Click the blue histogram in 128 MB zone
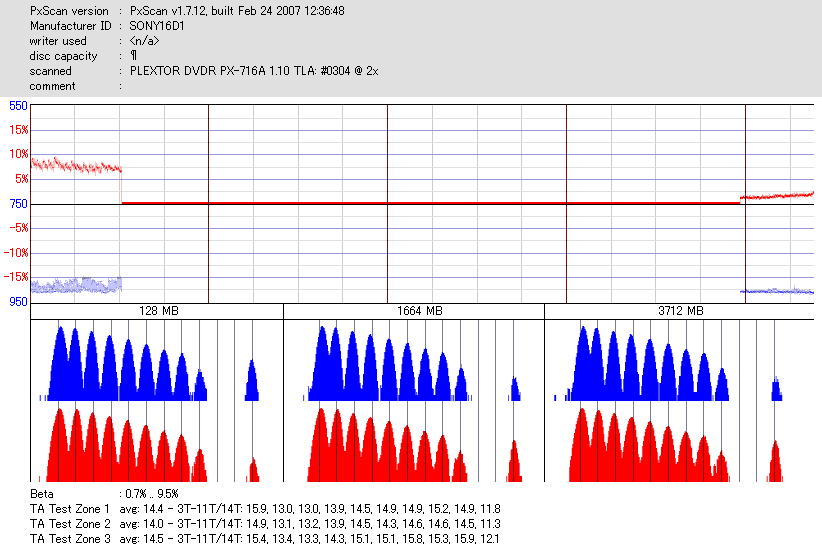The height and width of the screenshot is (551, 822). point(149,364)
